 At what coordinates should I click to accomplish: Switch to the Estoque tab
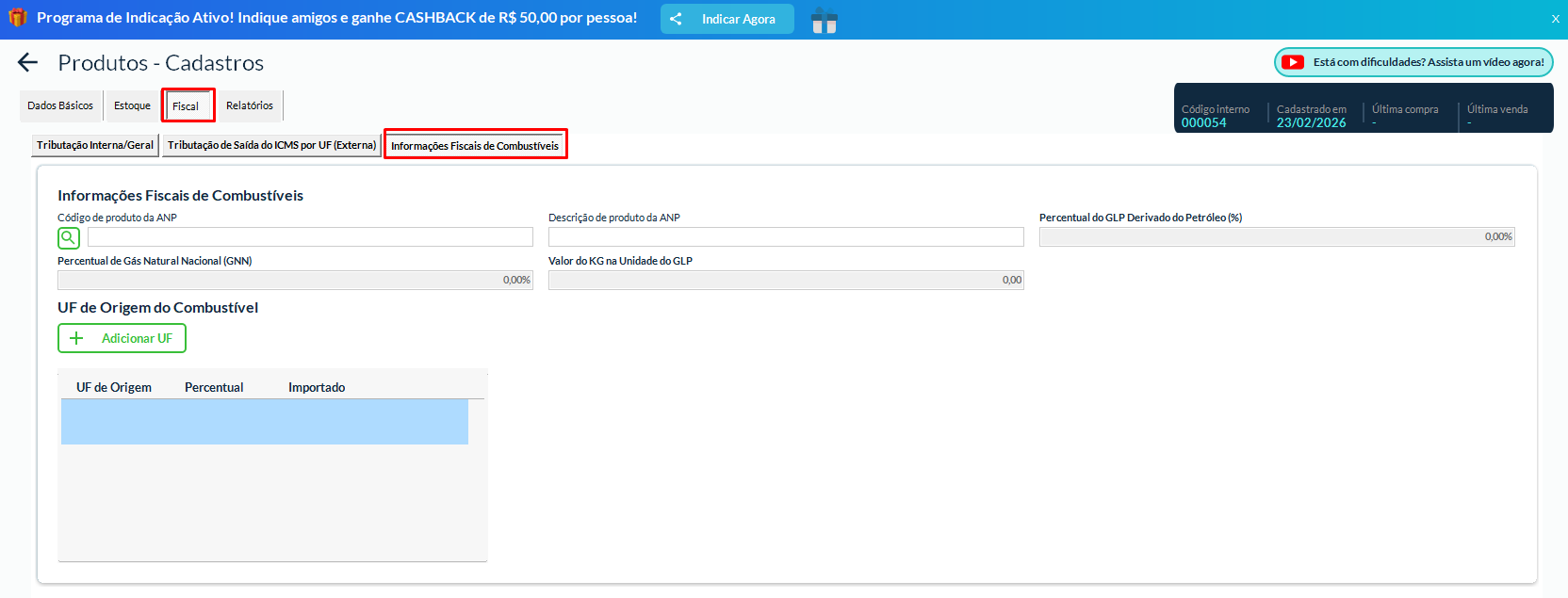[132, 106]
